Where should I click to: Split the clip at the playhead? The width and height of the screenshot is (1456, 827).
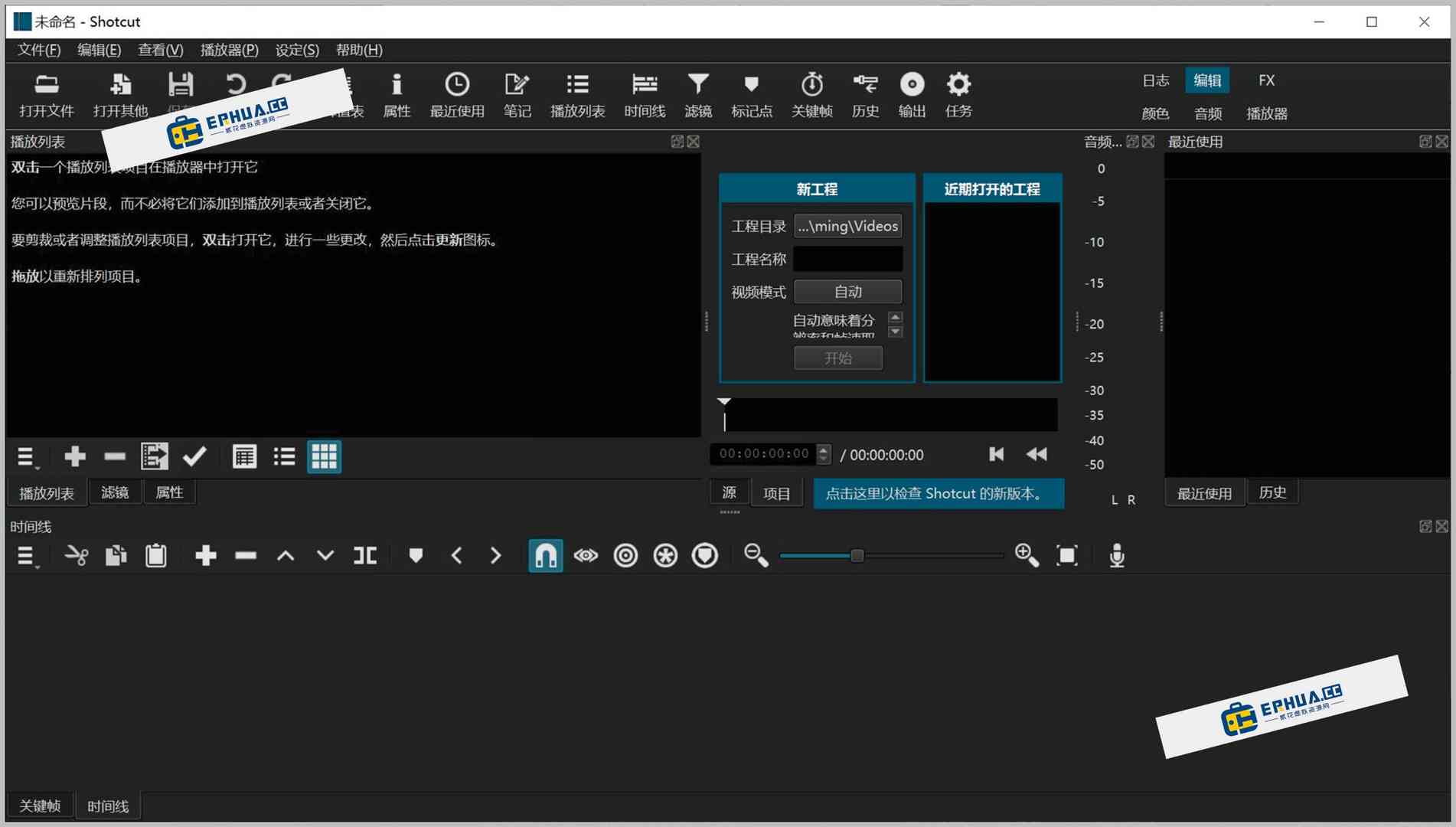tap(365, 556)
